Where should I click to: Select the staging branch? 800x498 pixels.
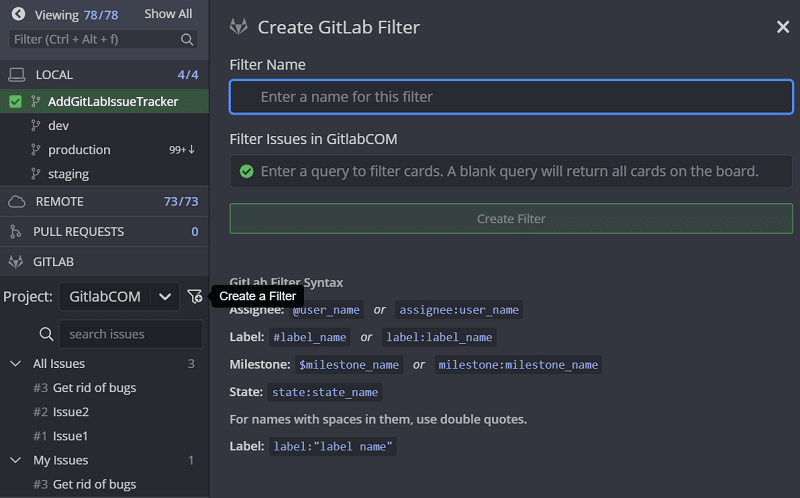pos(68,174)
